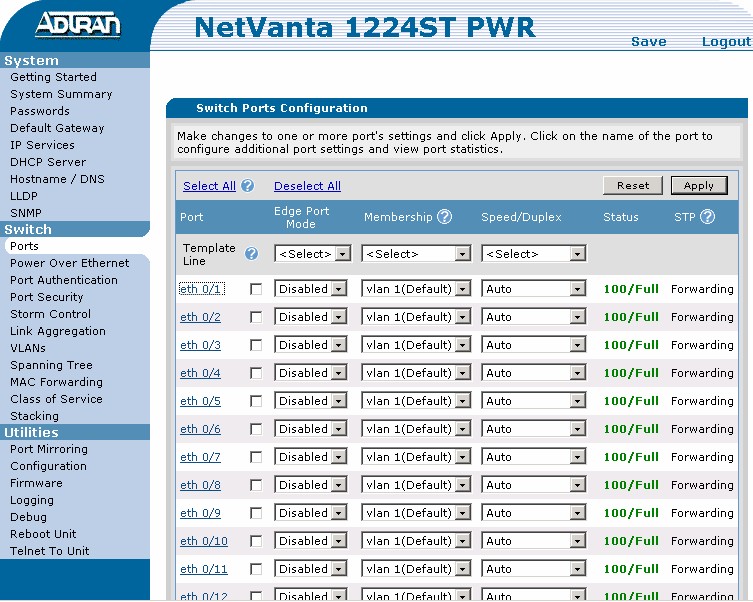The image size is (753, 602).
Task: Click the Deselect All link
Action: coord(307,186)
